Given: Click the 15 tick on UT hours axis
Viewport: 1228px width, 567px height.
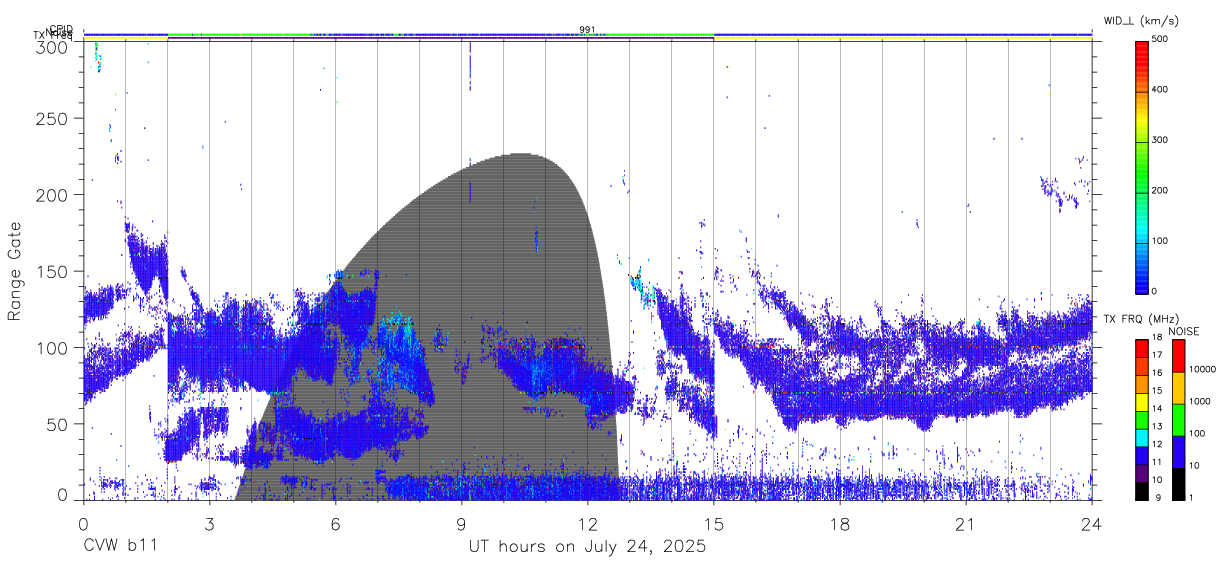Looking at the screenshot, I should pos(714,524).
